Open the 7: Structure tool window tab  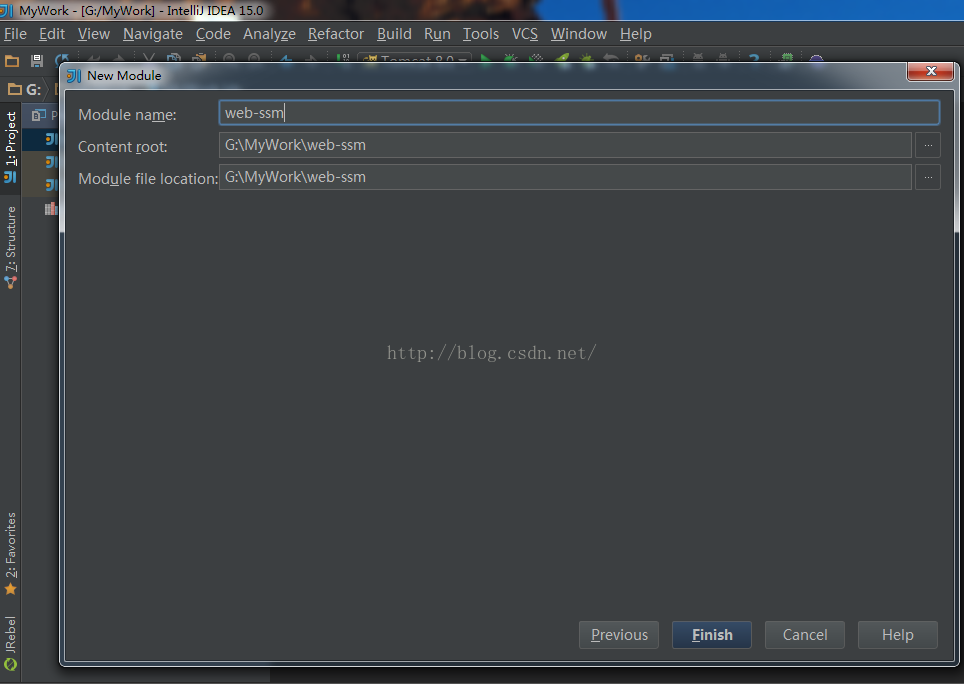coord(10,247)
